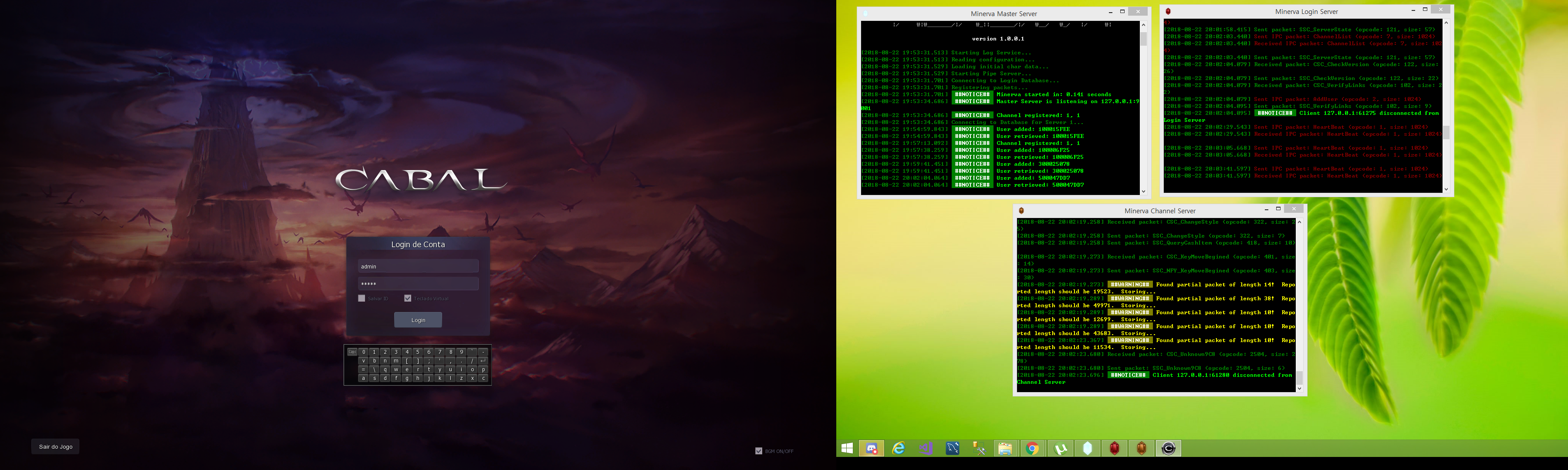Switch to the red crystal Login Server taskbar icon

click(x=1115, y=449)
